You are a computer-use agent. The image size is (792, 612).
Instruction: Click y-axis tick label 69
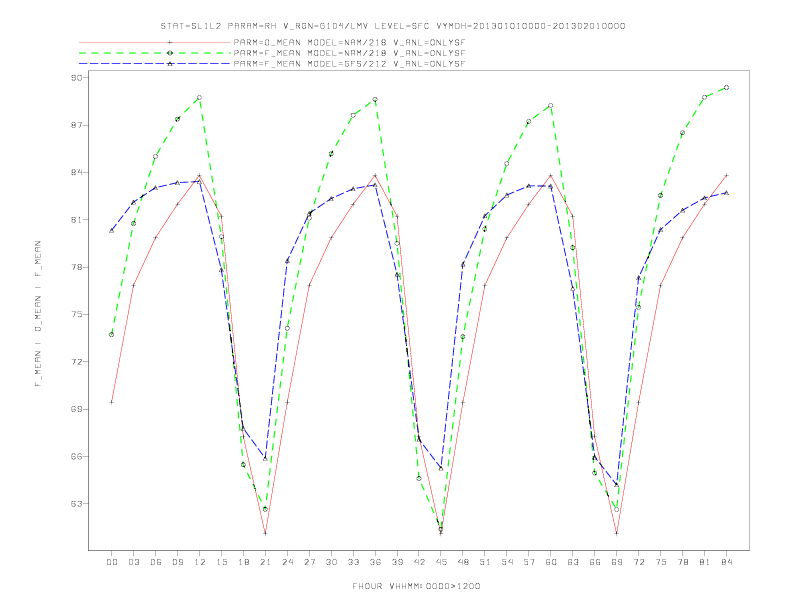pyautogui.click(x=76, y=409)
